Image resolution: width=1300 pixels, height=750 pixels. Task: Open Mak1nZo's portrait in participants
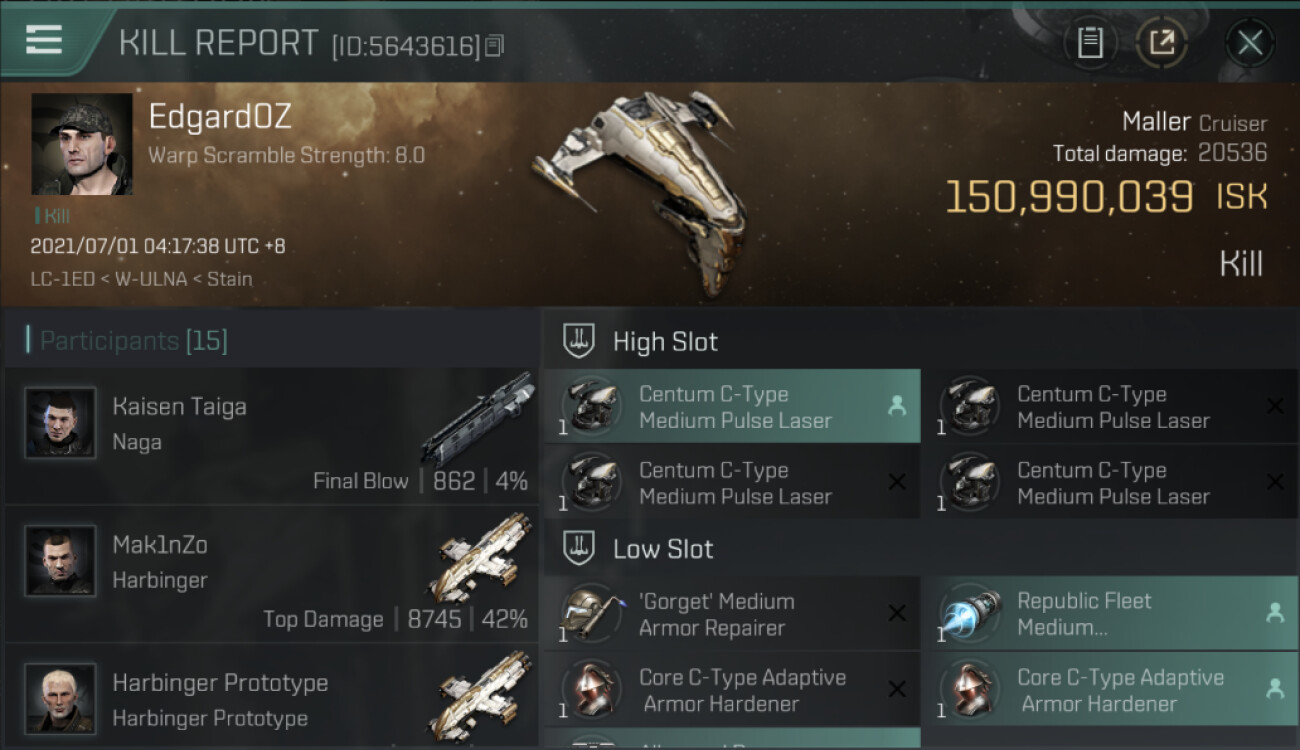(x=60, y=560)
